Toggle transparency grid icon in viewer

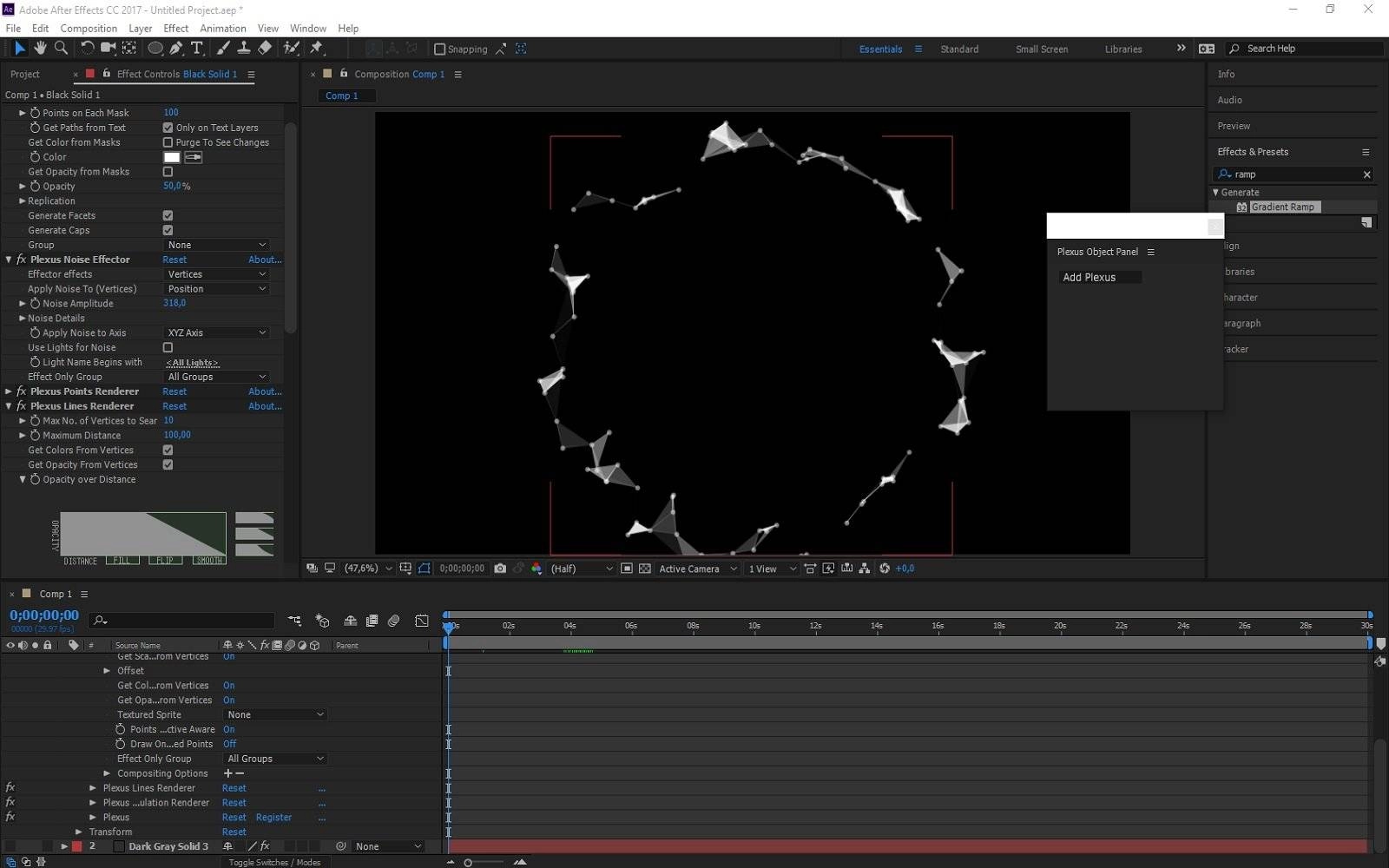pos(645,569)
